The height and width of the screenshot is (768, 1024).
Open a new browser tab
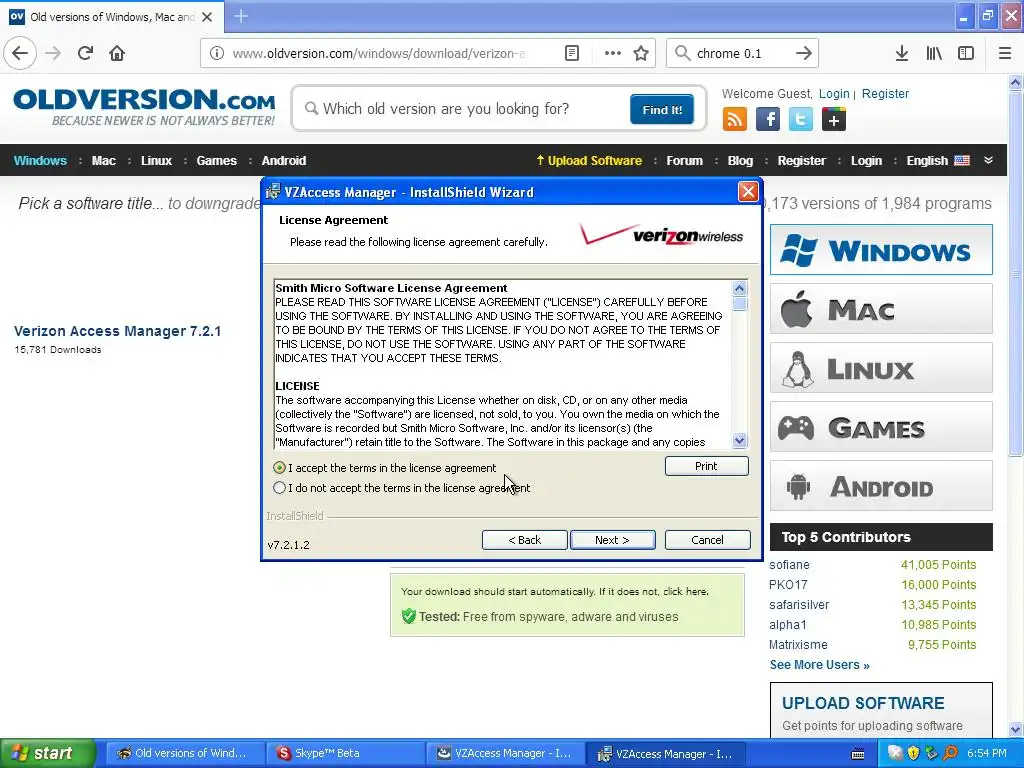tap(240, 16)
